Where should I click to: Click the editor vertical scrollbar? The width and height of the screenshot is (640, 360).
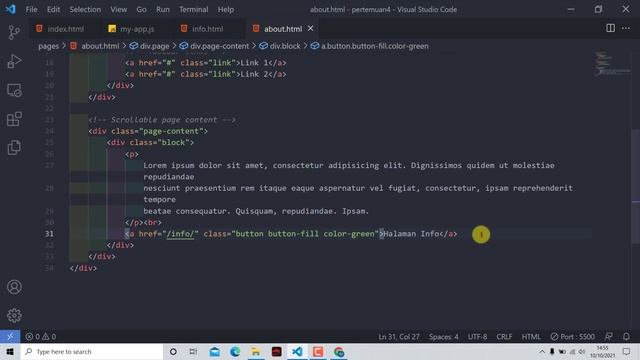(636, 188)
